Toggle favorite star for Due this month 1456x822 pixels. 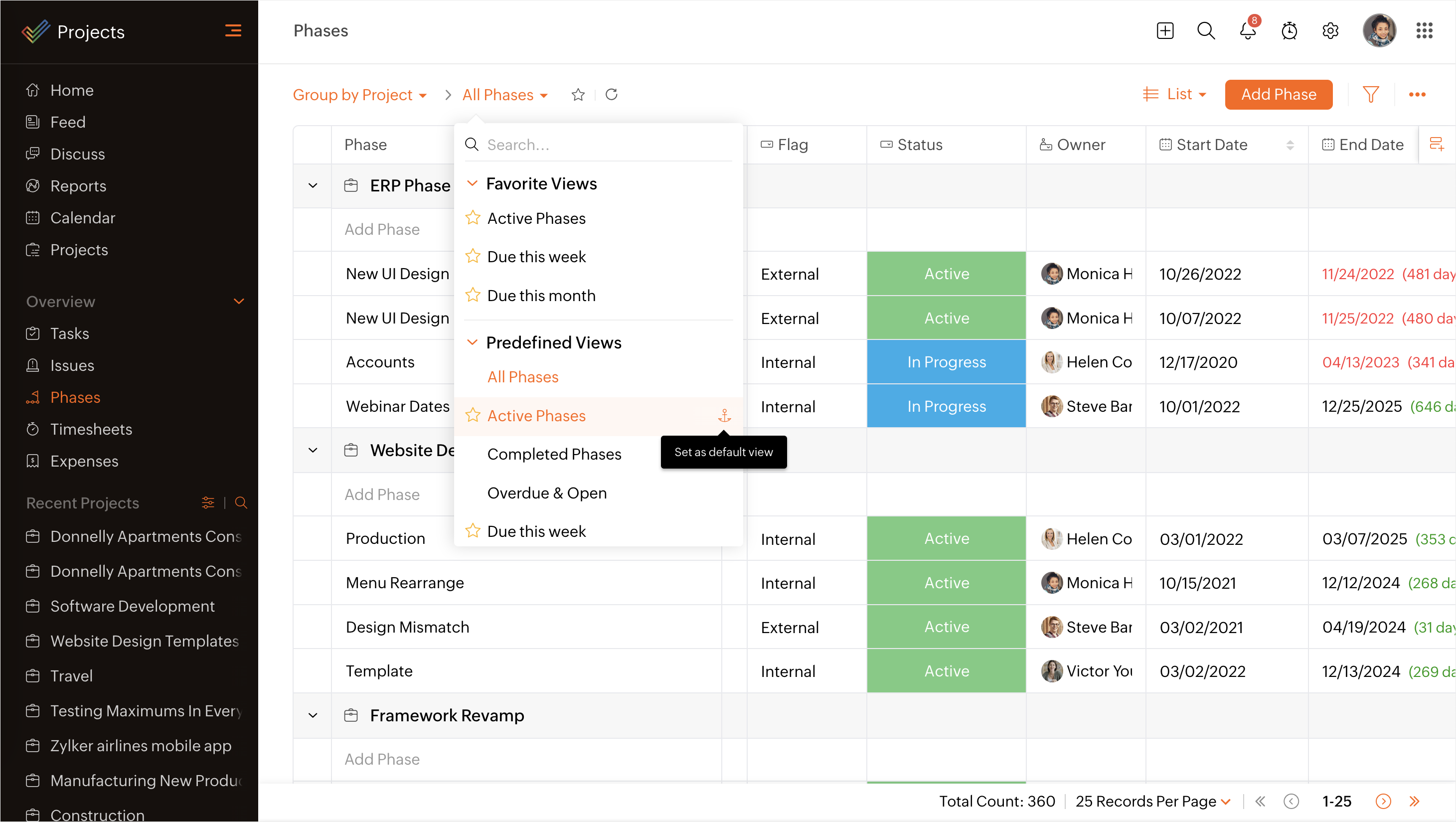pos(473,295)
